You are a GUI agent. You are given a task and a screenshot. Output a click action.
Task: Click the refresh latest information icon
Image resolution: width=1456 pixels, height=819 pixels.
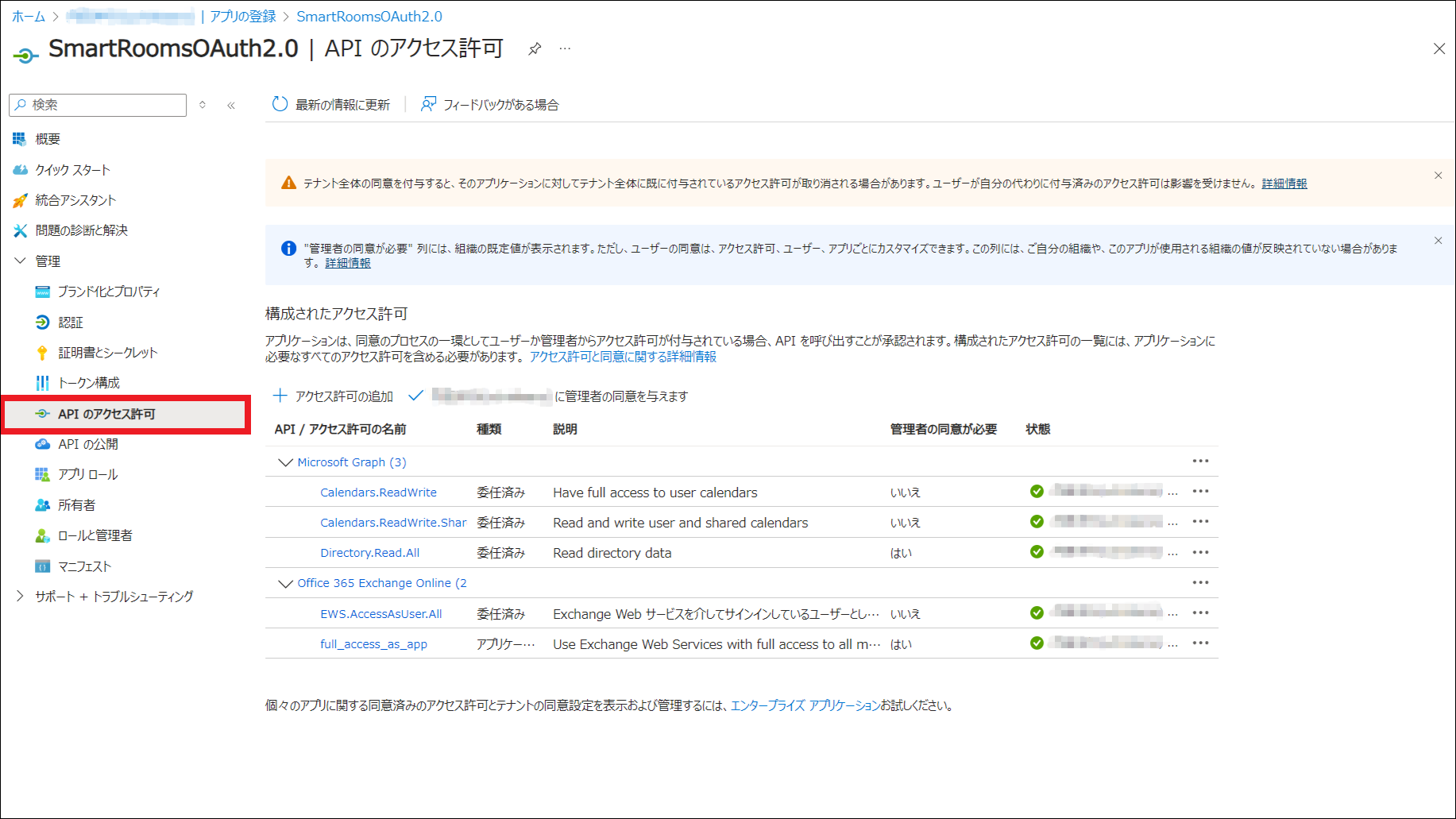tap(280, 104)
